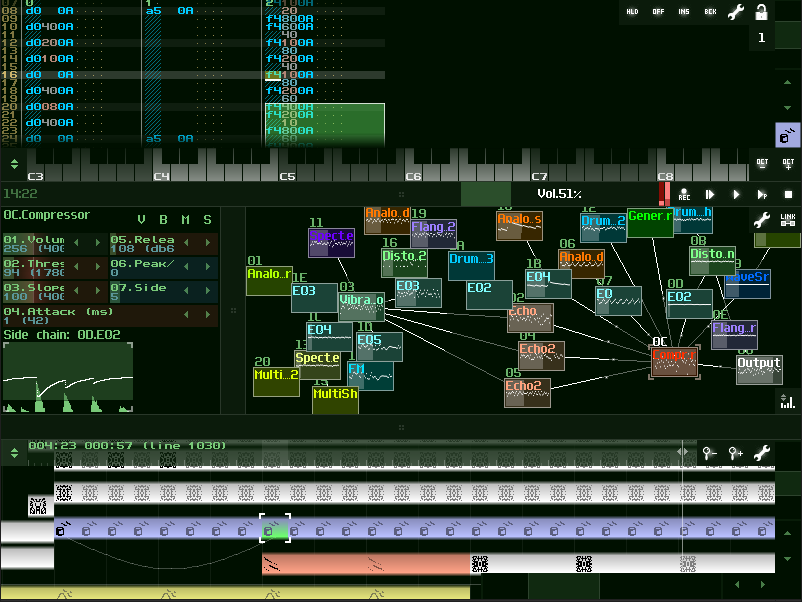Image resolution: width=802 pixels, height=602 pixels.
Task: Select the Vibra..o module
Action: pyautogui.click(x=362, y=307)
